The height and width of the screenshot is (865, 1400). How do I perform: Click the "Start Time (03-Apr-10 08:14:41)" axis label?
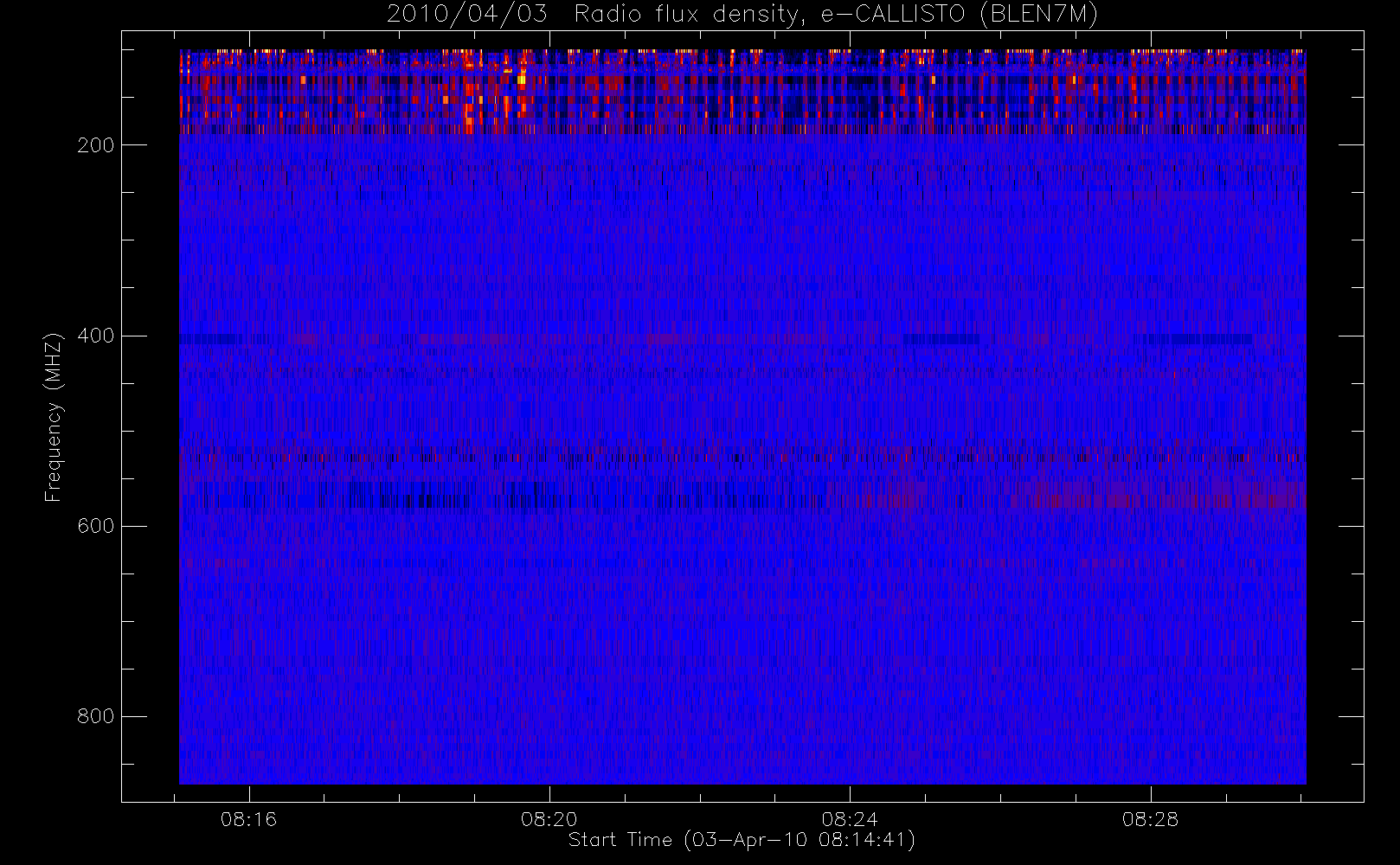pyautogui.click(x=742, y=840)
